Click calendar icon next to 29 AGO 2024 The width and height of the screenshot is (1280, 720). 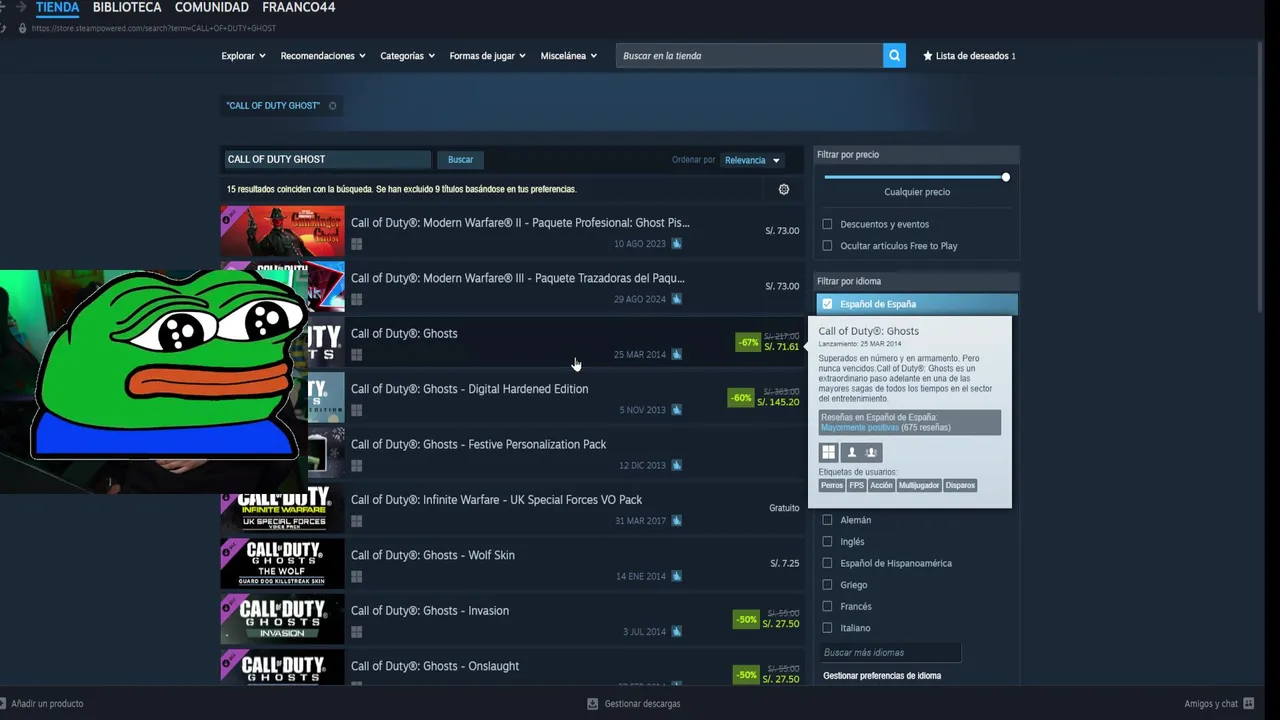[x=677, y=299]
